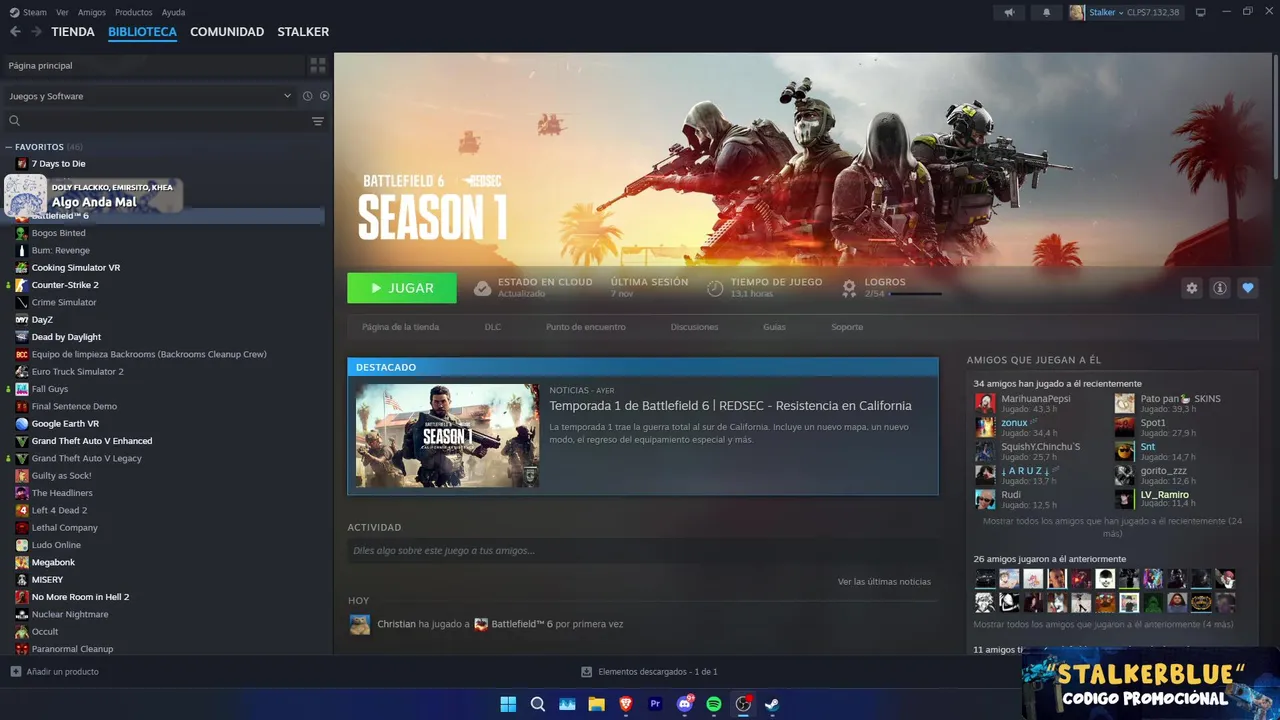Open game settings gear icon
This screenshot has width=1280, height=720.
[1191, 288]
